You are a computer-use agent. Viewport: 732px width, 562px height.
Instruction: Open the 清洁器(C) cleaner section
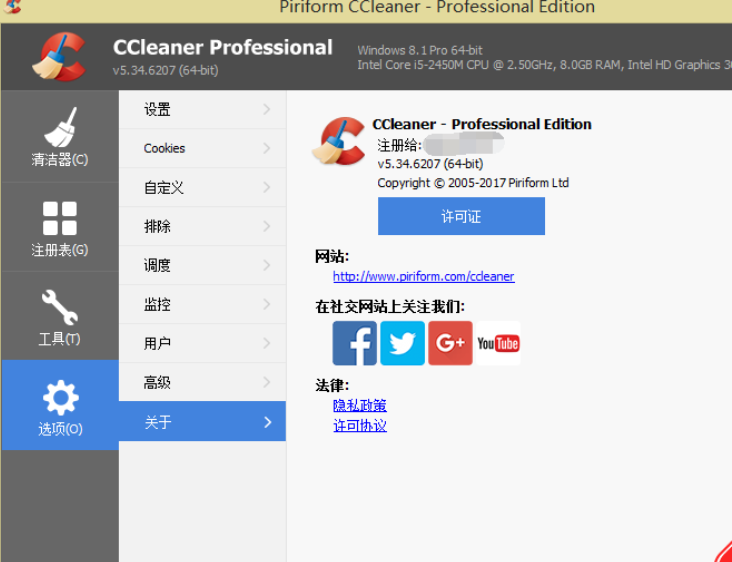tap(60, 136)
